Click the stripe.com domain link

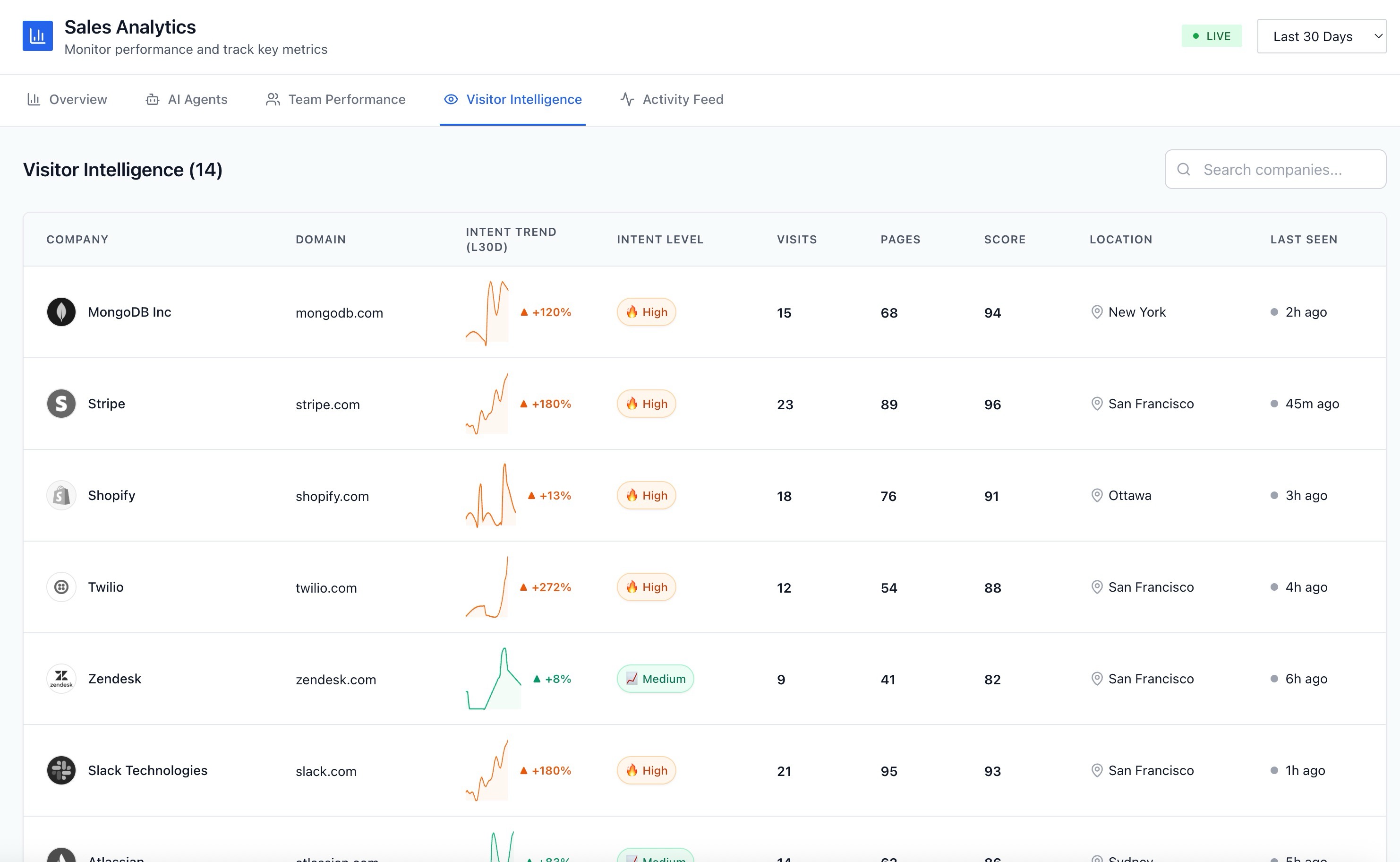pos(328,405)
